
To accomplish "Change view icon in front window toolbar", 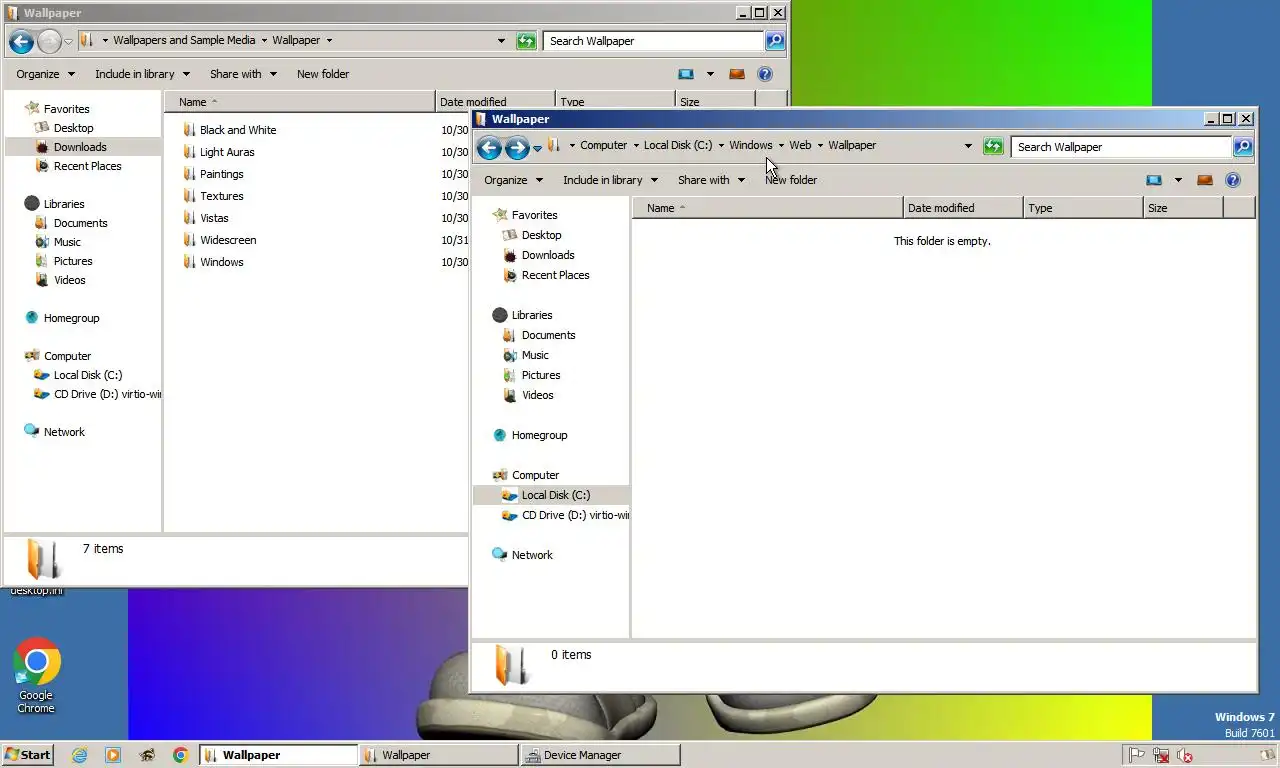I will (1154, 180).
